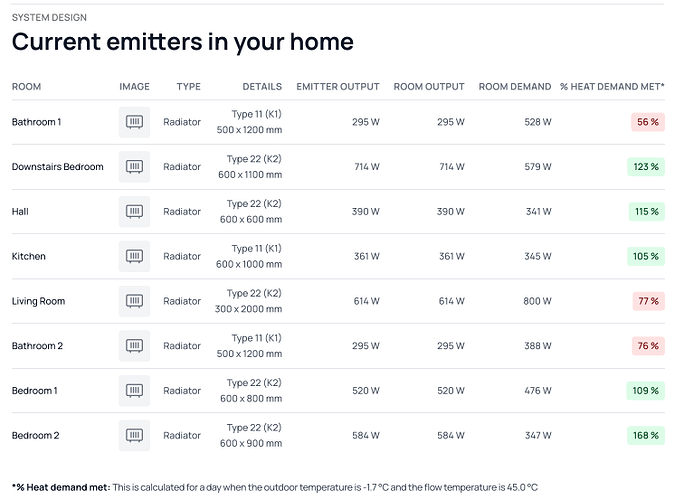Select the Bedroom 1 radiator image icon

coord(134,391)
